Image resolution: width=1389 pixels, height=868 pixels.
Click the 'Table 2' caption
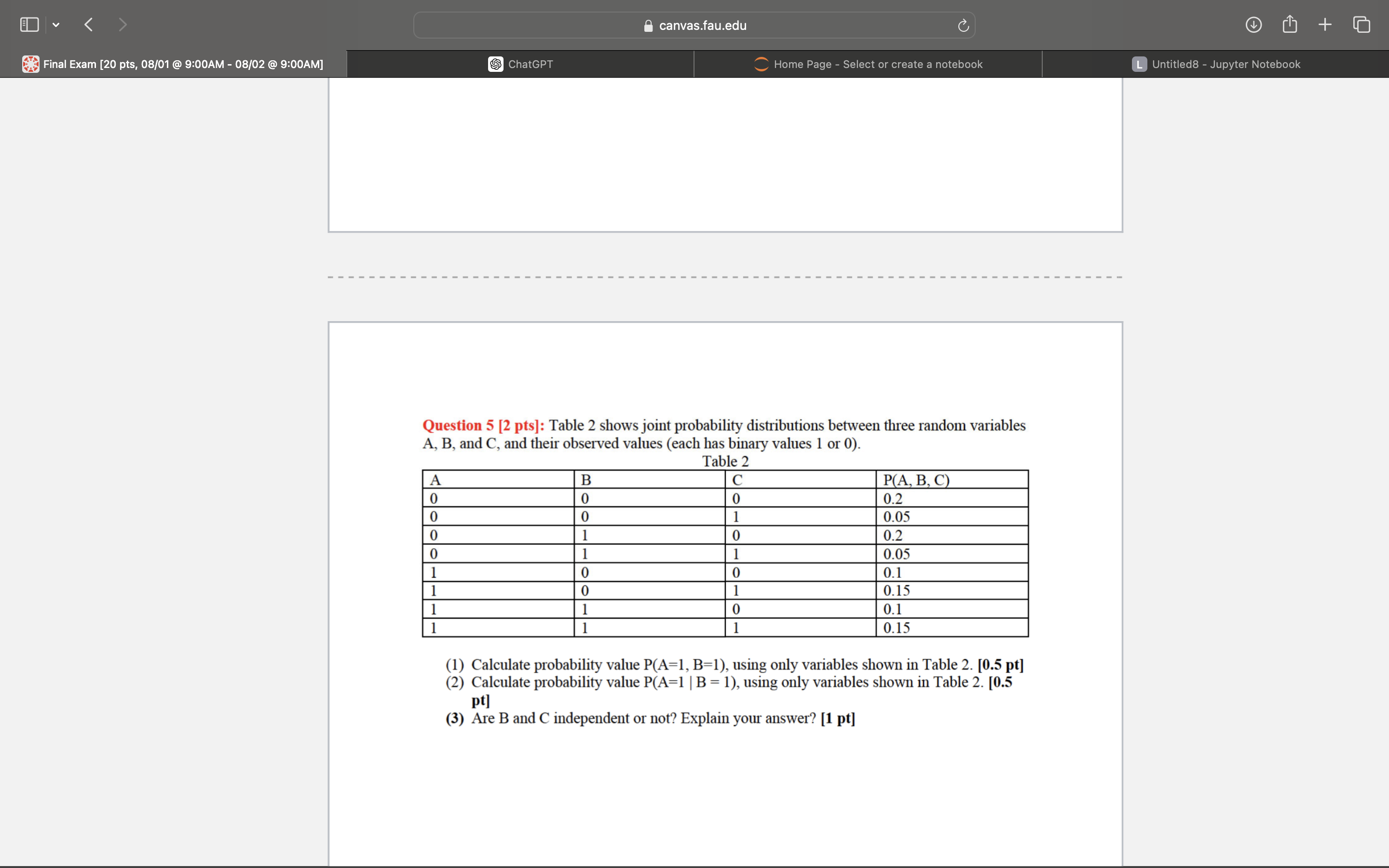pos(725,461)
